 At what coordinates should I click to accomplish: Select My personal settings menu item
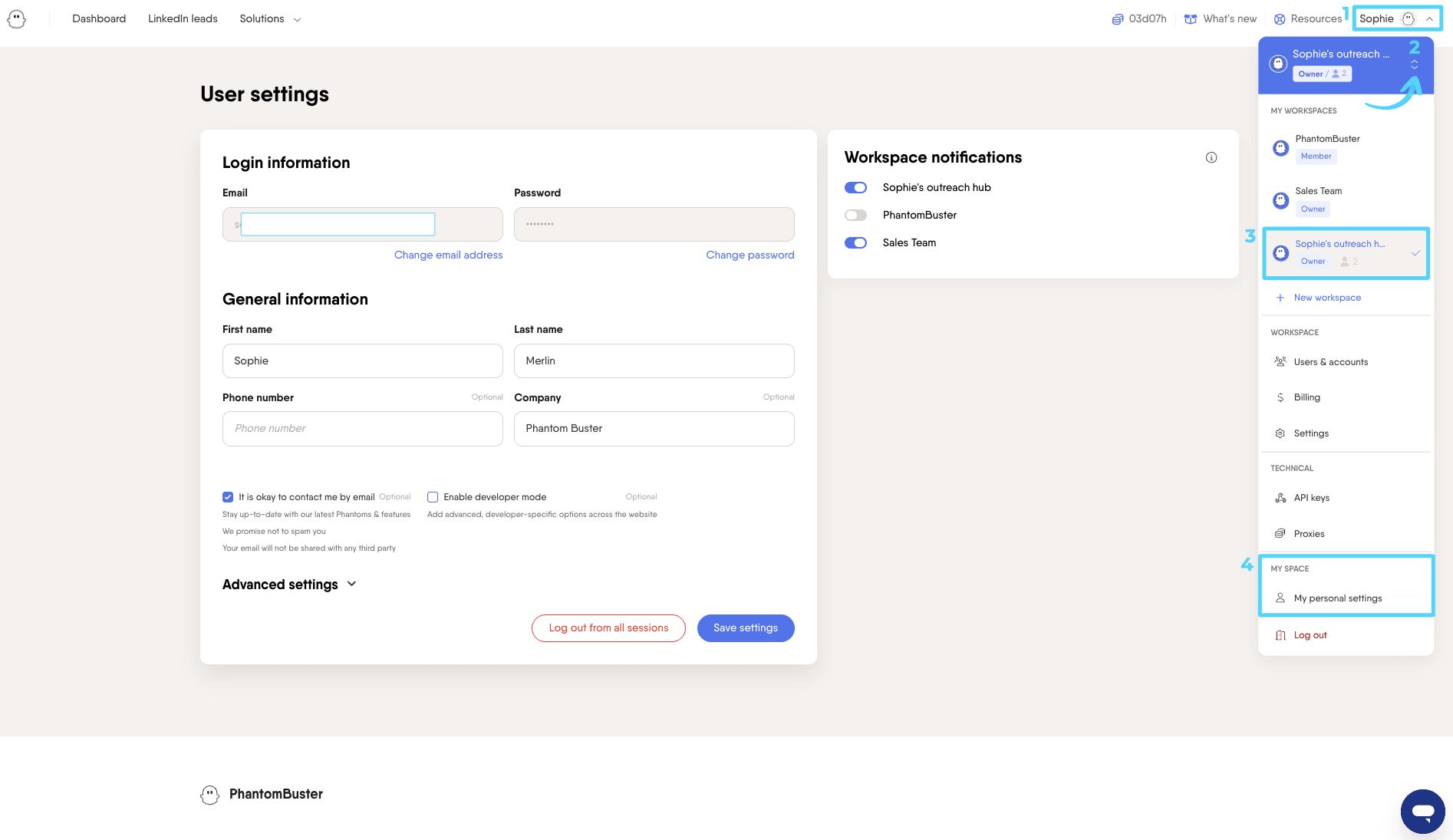coord(1337,598)
